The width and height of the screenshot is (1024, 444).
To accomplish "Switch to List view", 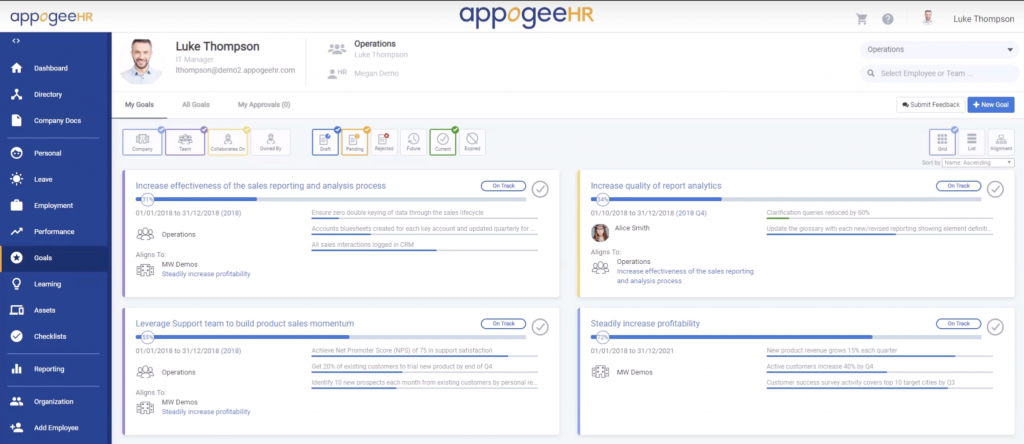I will coord(971,142).
